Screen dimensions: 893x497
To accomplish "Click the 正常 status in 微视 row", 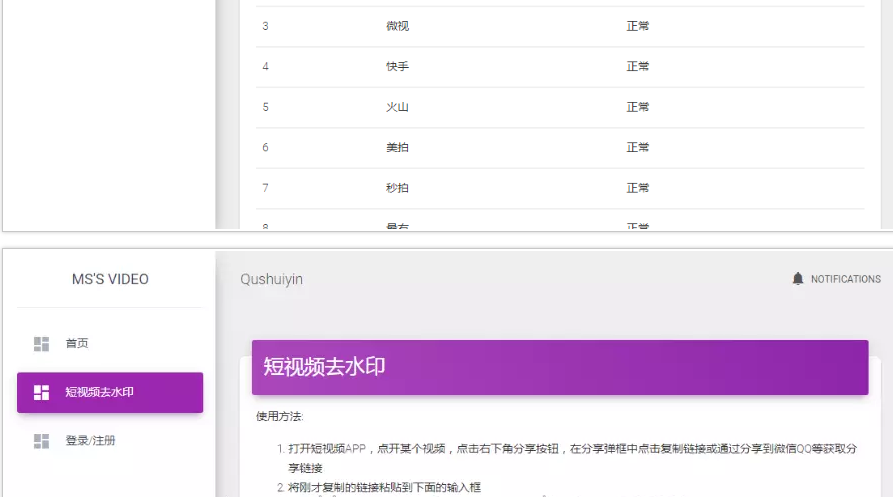I will pos(637,26).
